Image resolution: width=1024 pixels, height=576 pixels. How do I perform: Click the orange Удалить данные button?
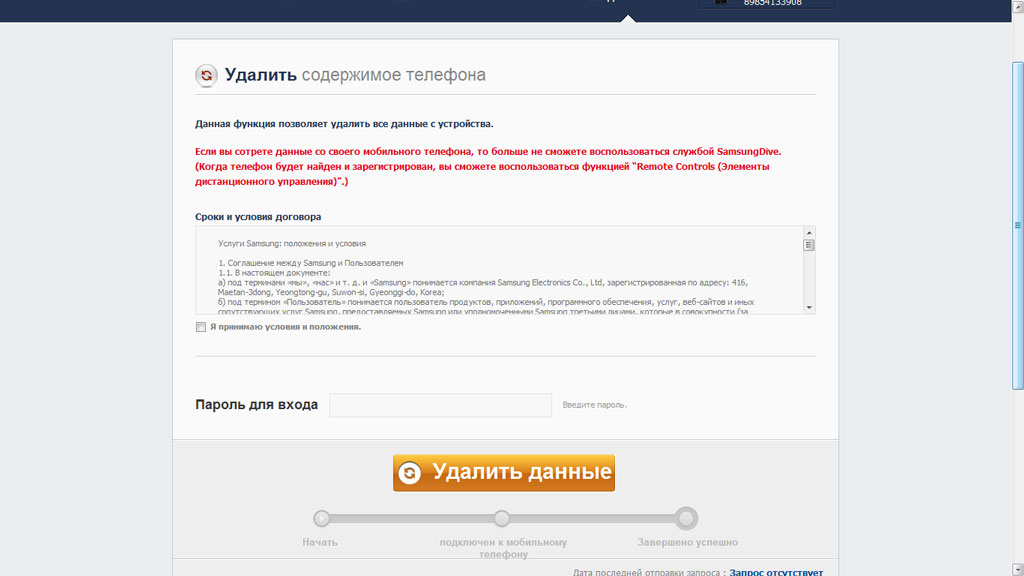tap(504, 472)
